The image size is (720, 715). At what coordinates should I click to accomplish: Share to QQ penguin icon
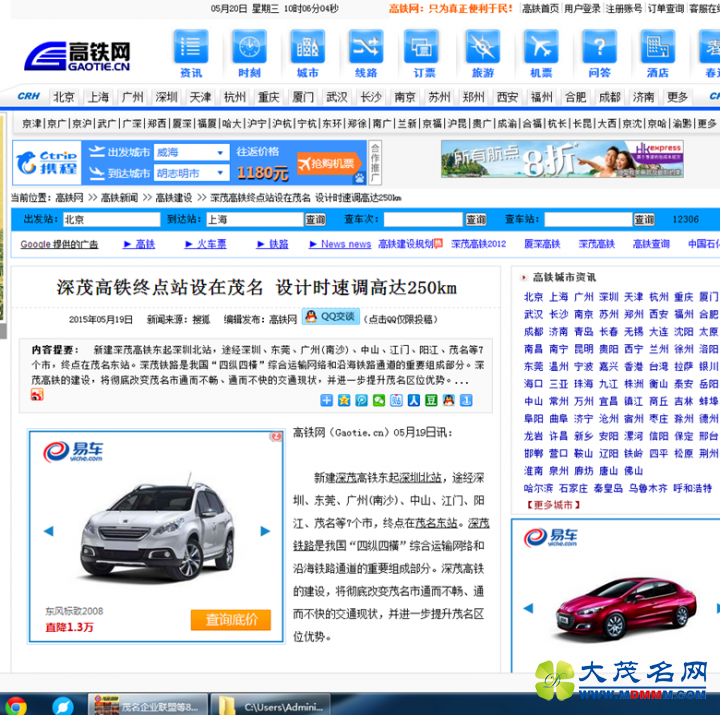[449, 400]
